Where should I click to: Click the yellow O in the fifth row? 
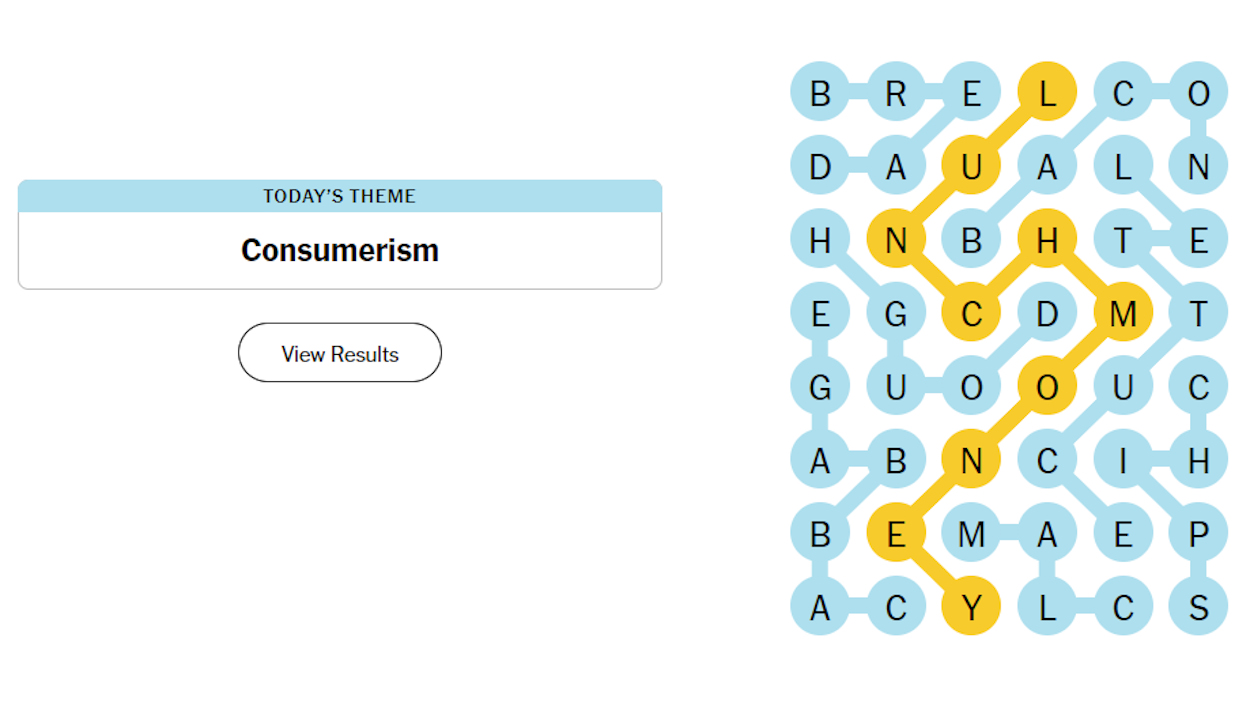pos(1047,386)
